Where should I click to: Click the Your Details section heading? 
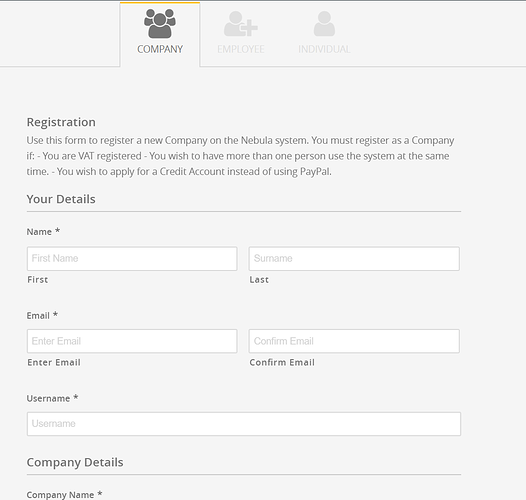pos(61,199)
